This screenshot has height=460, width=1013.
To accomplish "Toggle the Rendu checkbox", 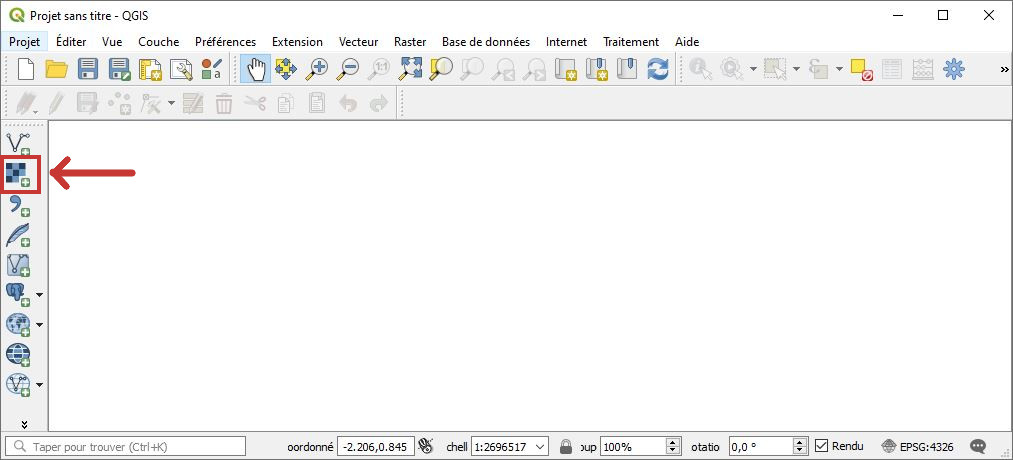I will coord(822,446).
